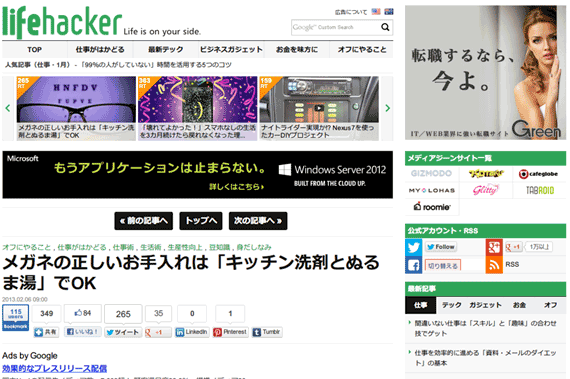Click the orange RSS feed icon
The width and height of the screenshot is (570, 379).
[494, 265]
